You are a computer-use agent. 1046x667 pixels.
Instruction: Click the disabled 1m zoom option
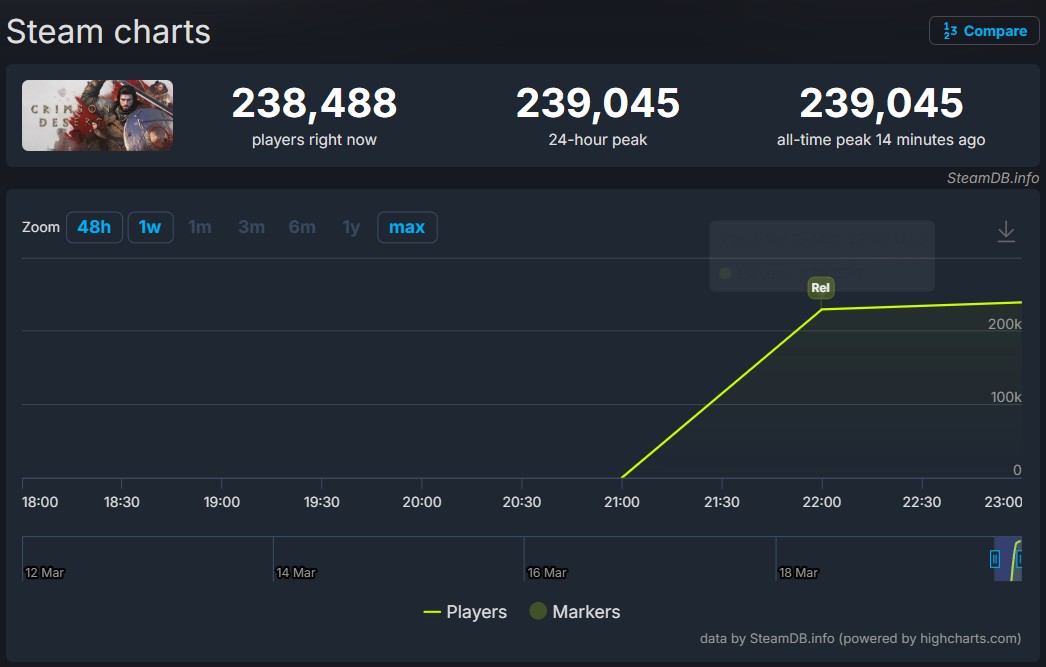[200, 227]
